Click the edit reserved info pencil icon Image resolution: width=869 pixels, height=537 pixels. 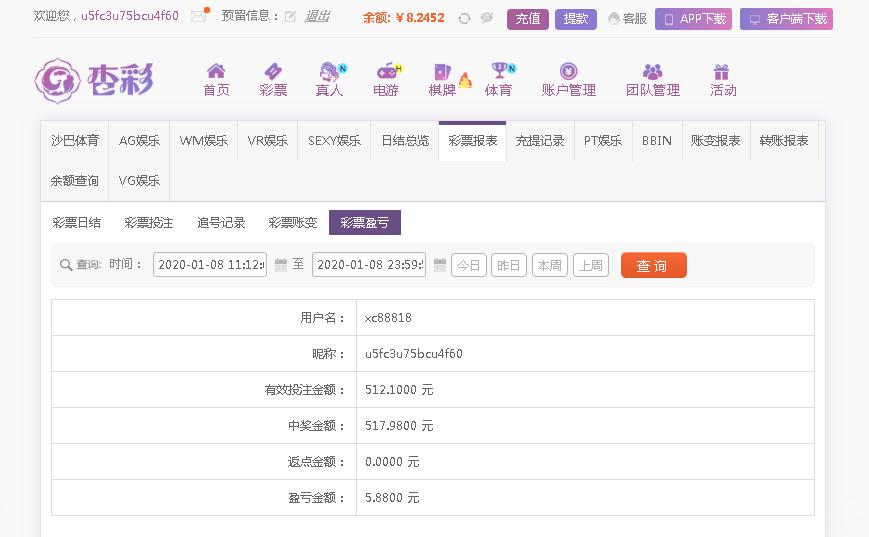coord(290,17)
